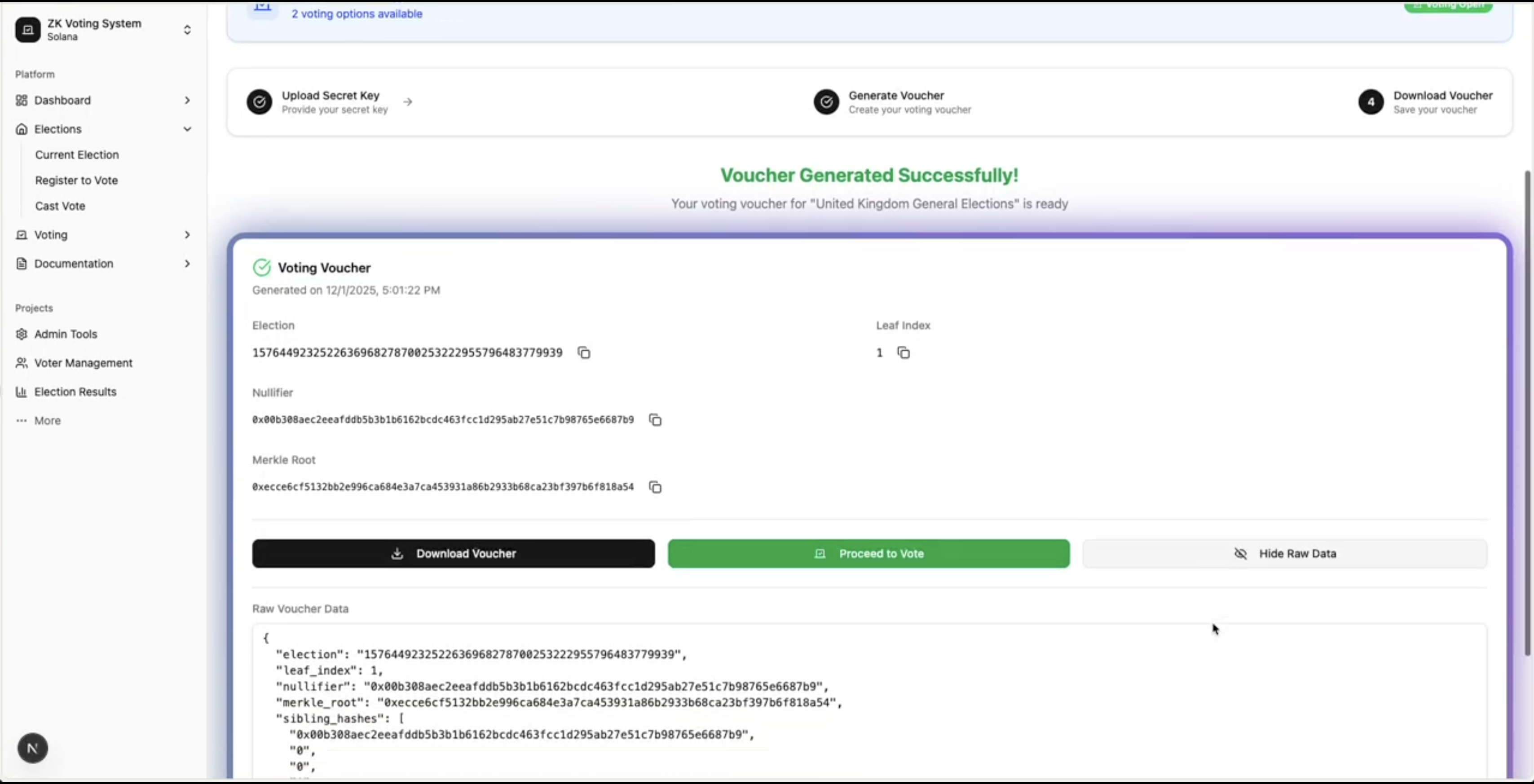Click the ZK Voting System logo icon
1534x784 pixels.
pyautogui.click(x=28, y=30)
